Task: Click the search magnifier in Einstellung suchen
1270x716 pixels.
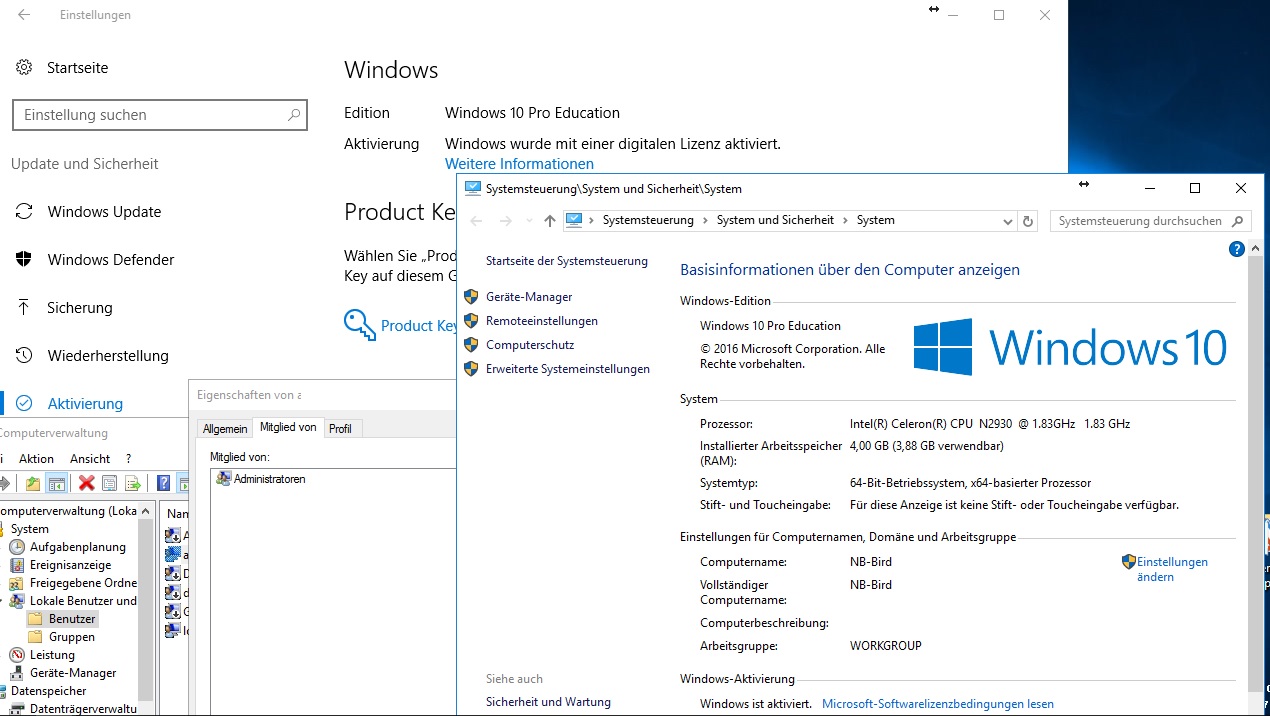Action: coord(293,115)
